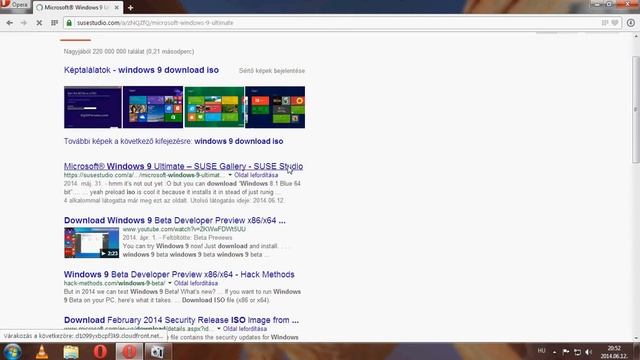Expand dropdown arrow next to susestudio.com URL
This screenshot has width=640, height=360.
tap(230, 175)
